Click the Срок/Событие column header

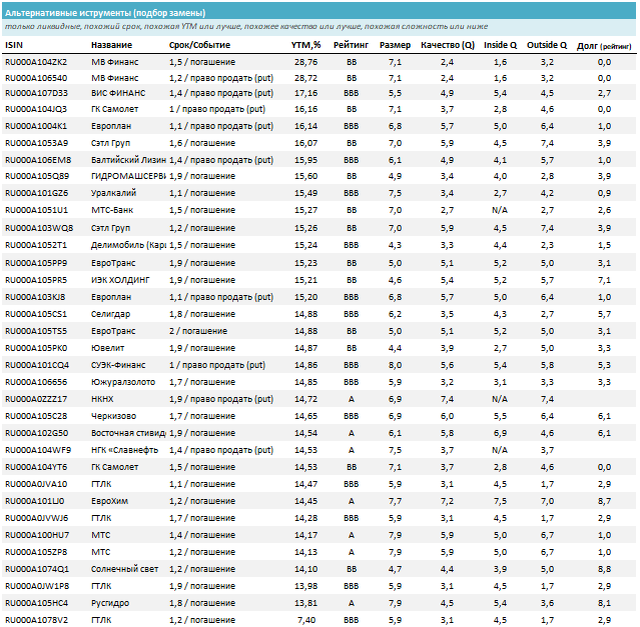click(199, 45)
